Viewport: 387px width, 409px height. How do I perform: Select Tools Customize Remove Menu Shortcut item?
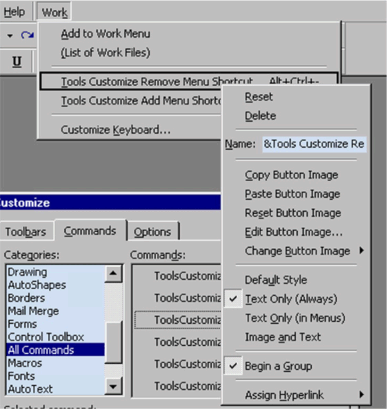(x=189, y=81)
